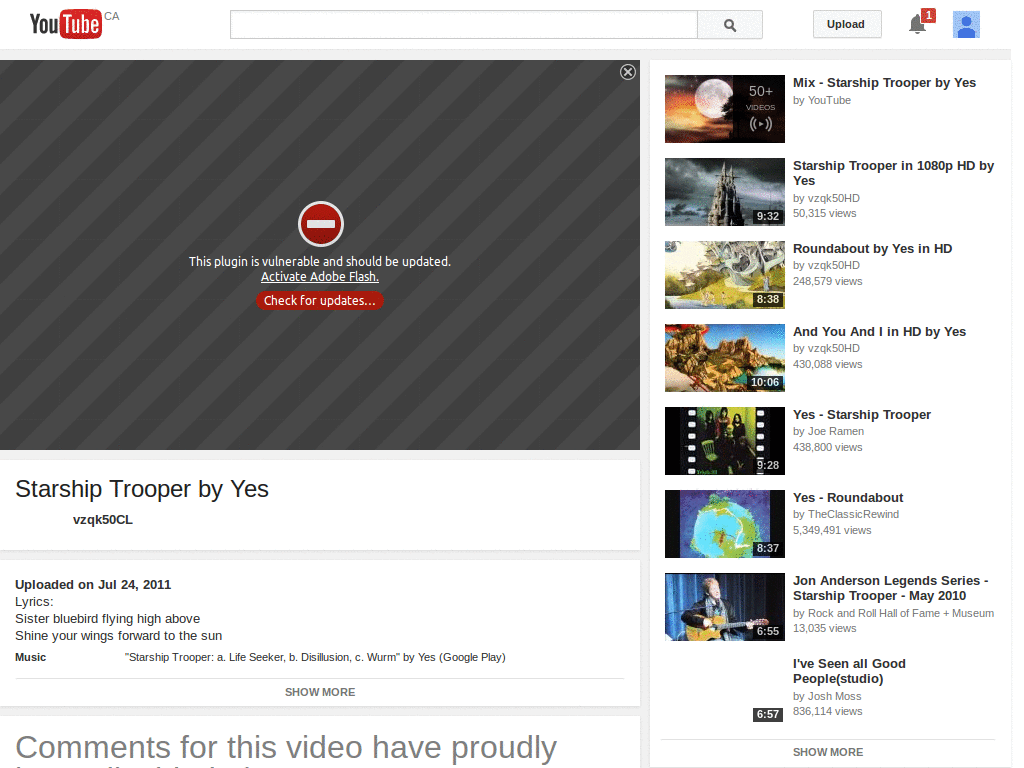Open Mix - Starship Trooper by Yes thumbnail

[x=725, y=109]
